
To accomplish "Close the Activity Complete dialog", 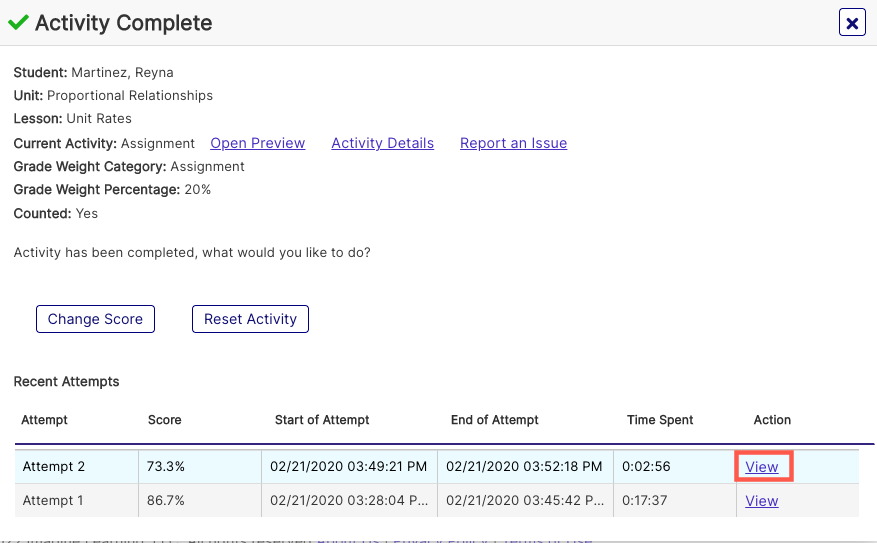I will point(852,23).
